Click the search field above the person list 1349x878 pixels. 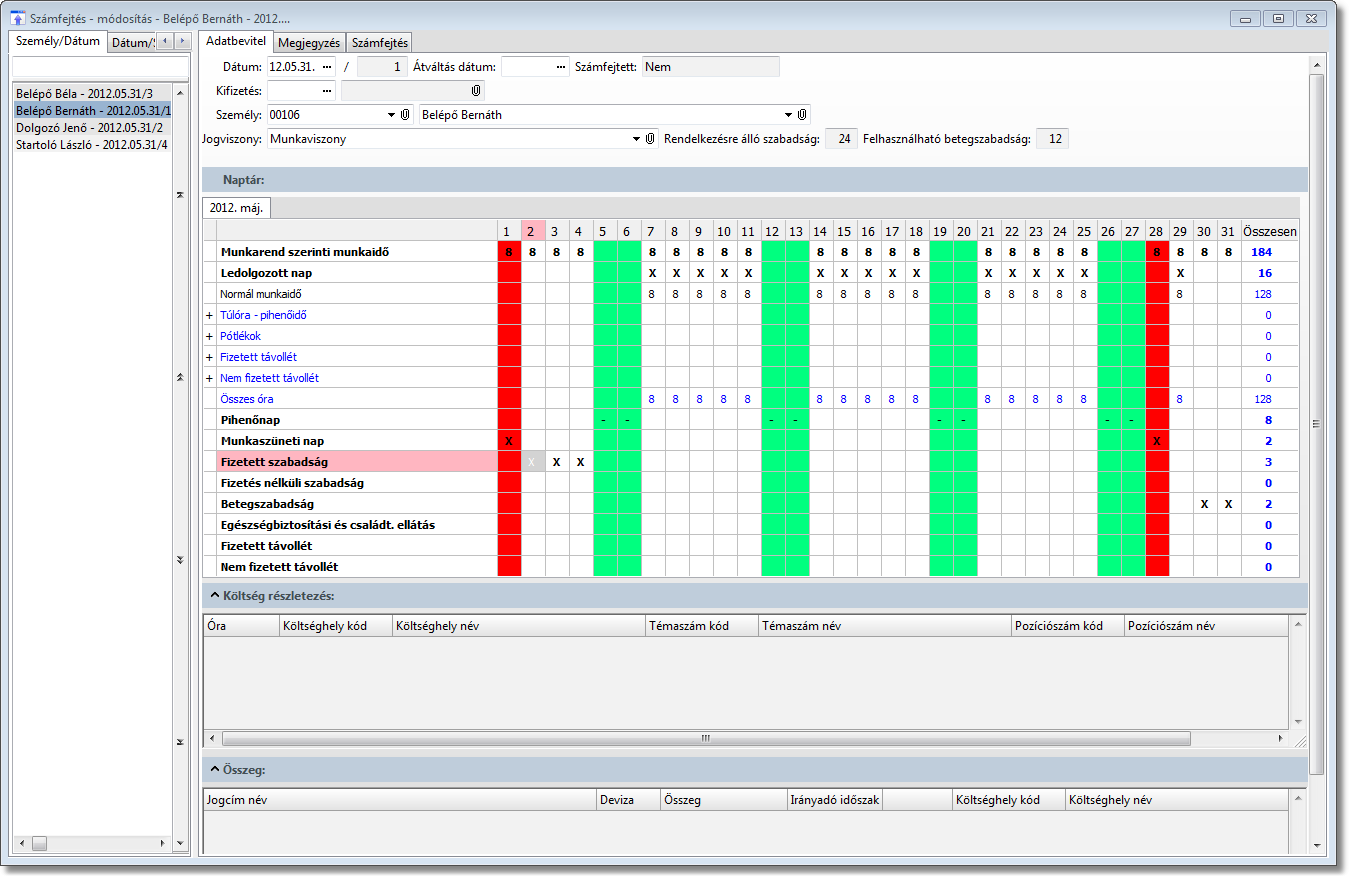pos(99,66)
